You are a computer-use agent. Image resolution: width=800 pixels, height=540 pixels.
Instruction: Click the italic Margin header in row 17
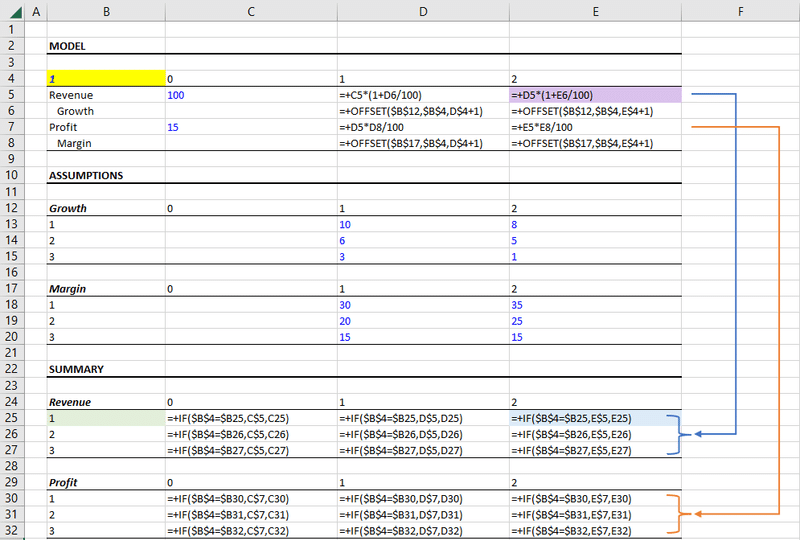[x=67, y=289]
